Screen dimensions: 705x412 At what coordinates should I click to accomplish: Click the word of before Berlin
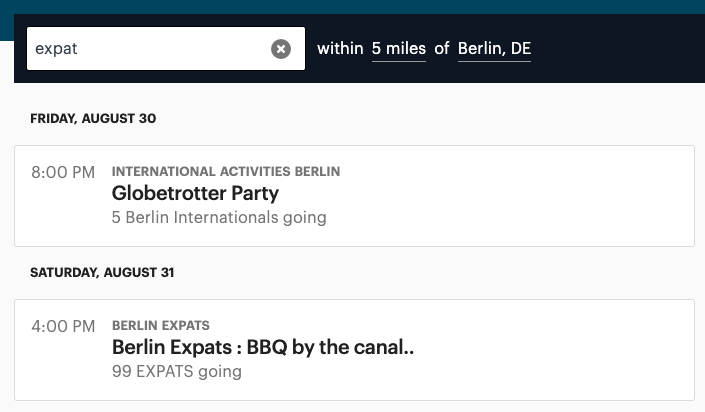[x=442, y=49]
